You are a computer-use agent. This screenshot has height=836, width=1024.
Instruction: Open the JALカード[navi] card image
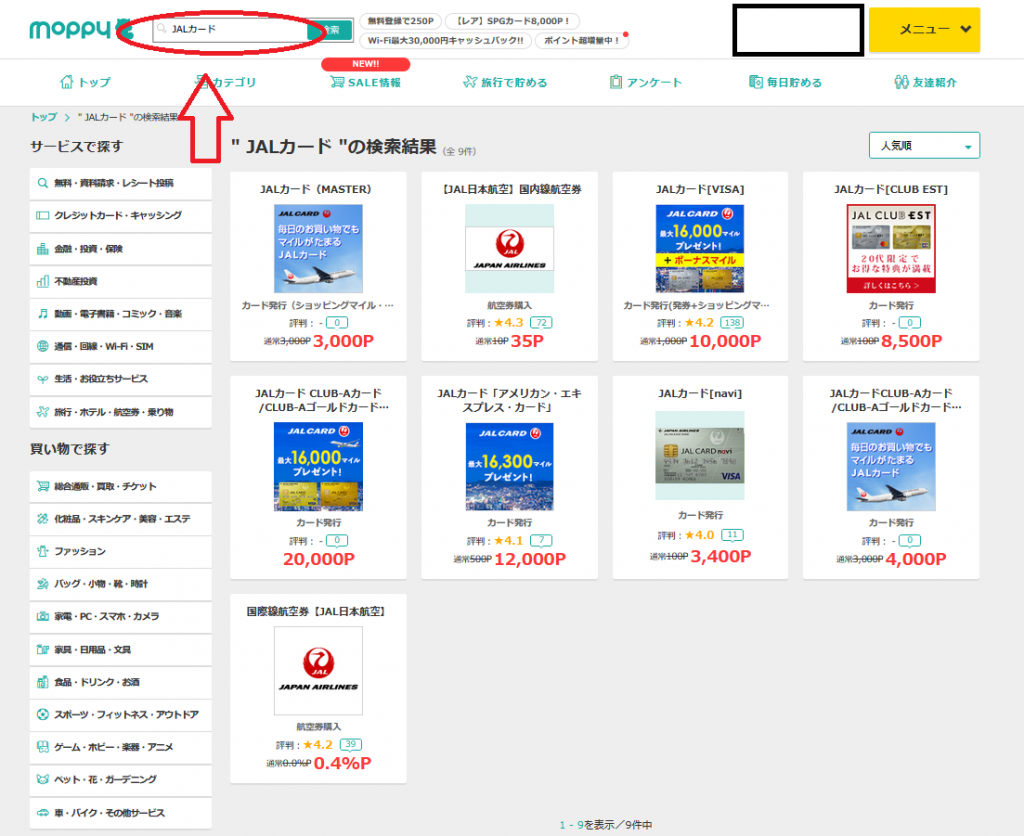700,455
